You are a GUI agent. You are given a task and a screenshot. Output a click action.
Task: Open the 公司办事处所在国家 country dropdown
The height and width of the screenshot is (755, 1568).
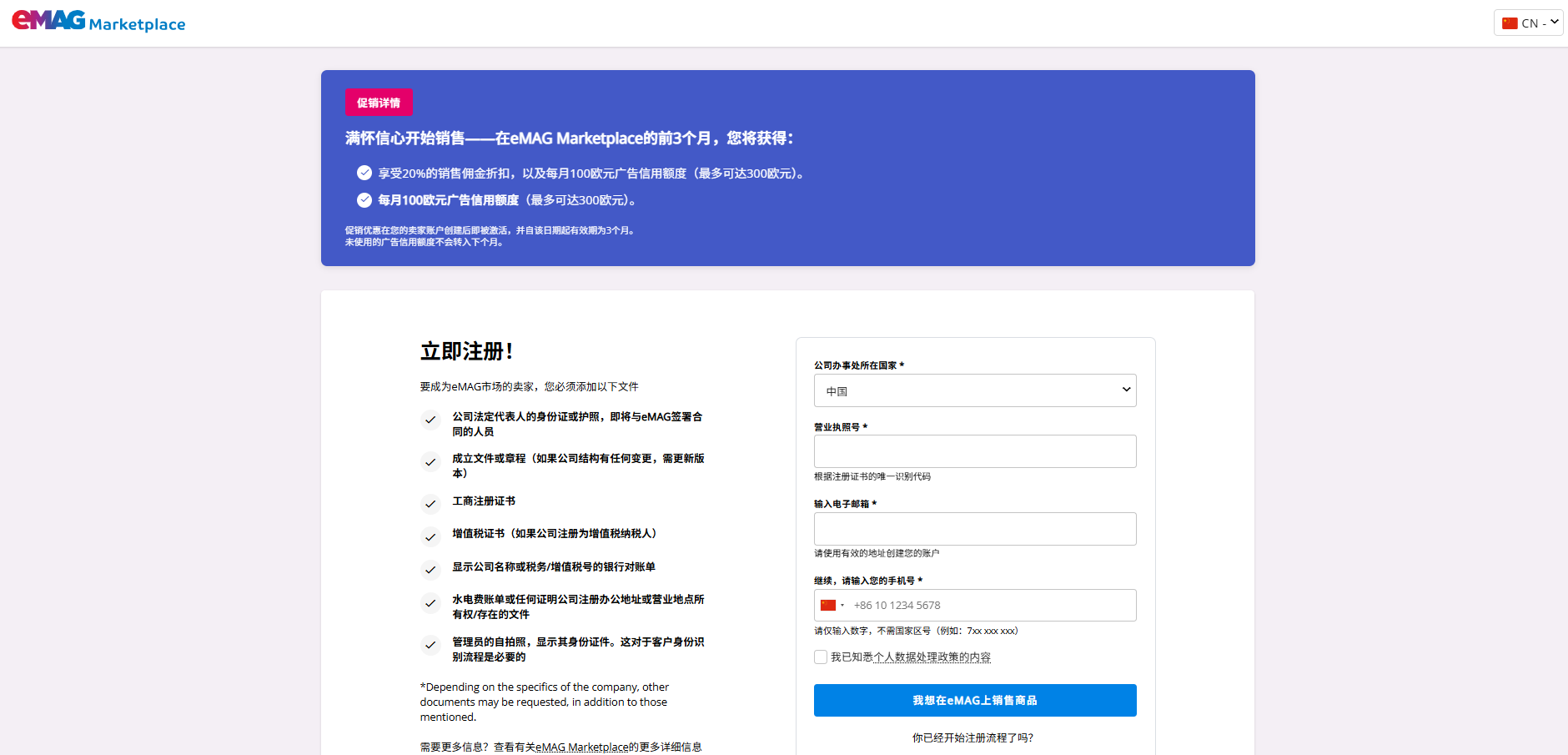(975, 390)
